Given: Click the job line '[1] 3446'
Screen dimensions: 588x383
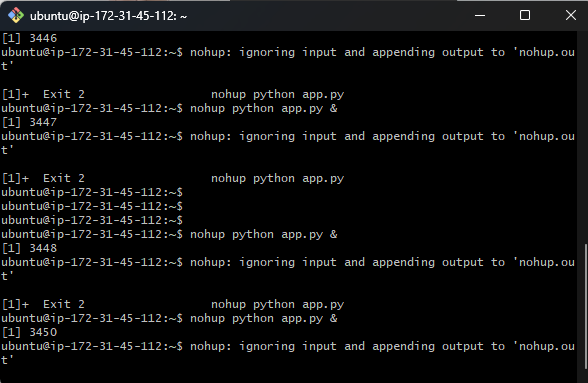Looking at the screenshot, I should 29,38.
